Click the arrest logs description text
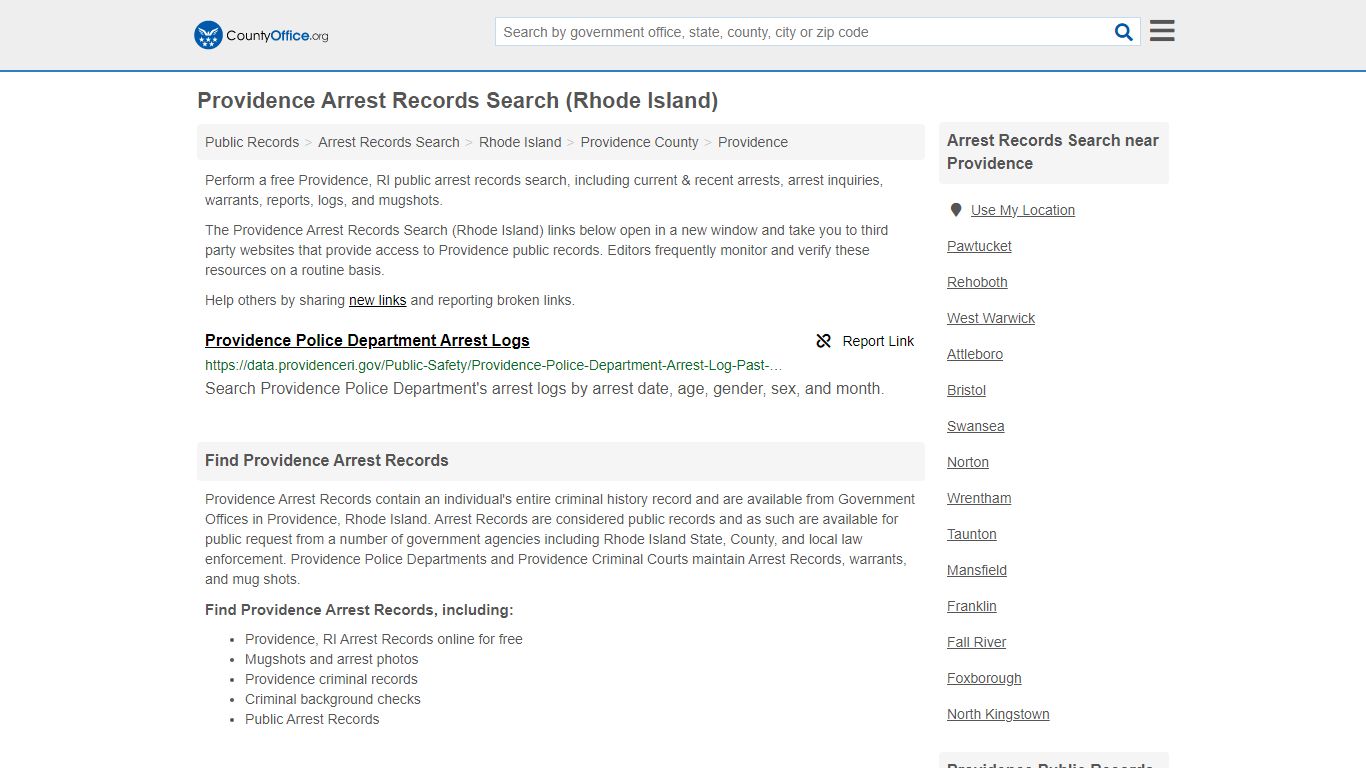This screenshot has width=1366, height=768. click(544, 388)
